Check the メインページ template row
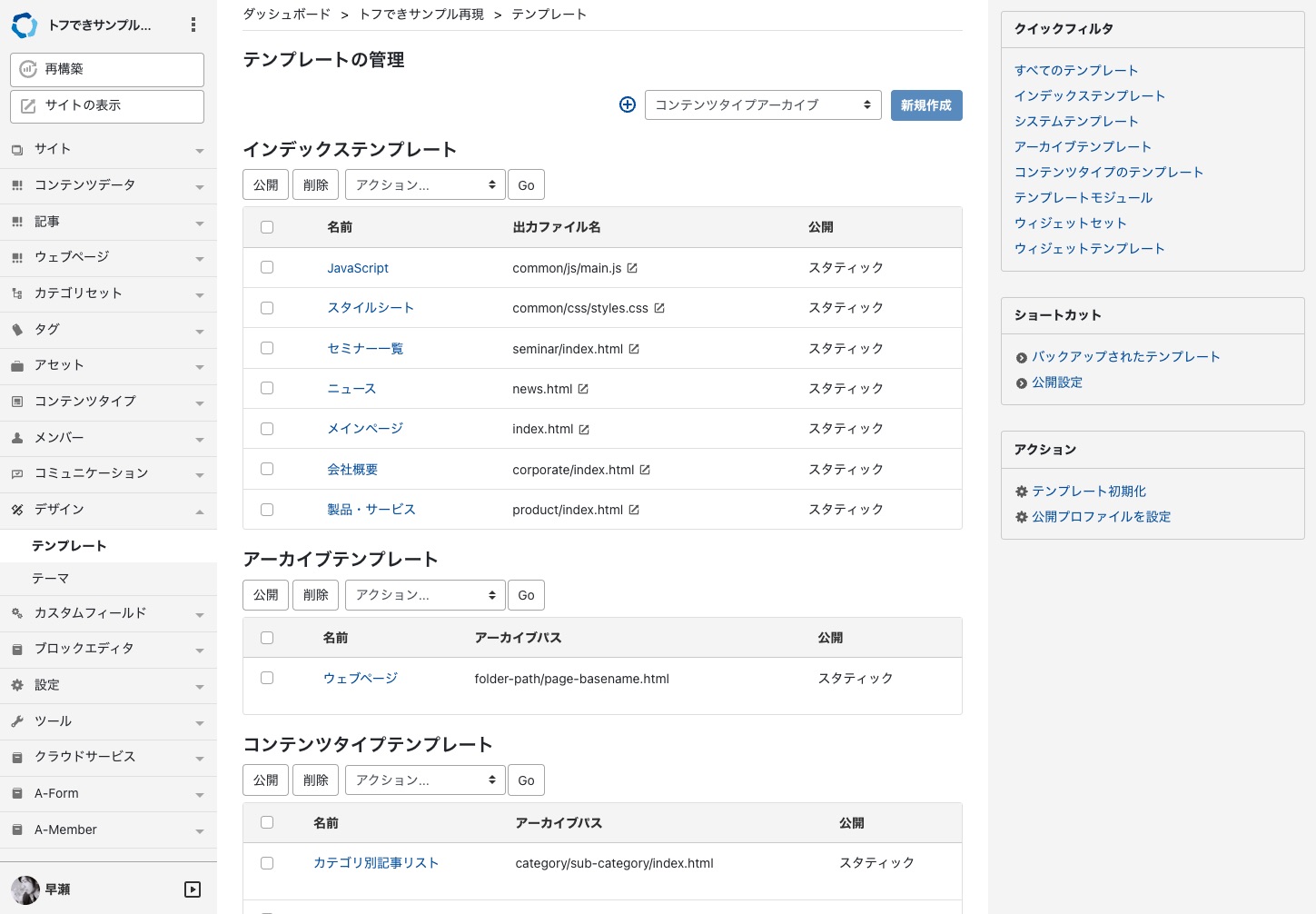 tap(267, 429)
